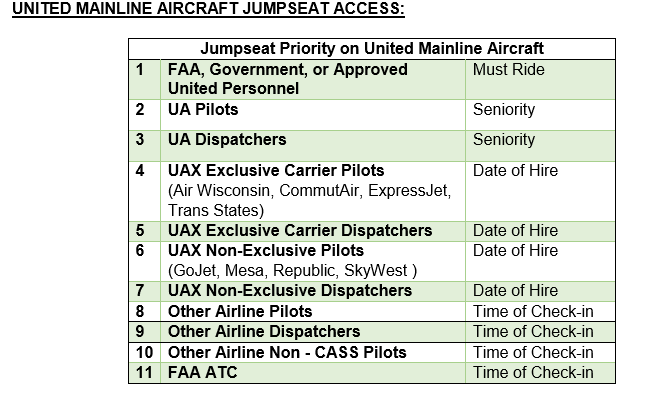Click the 'UA Pilots' row label
The image size is (672, 395).
pos(203,110)
